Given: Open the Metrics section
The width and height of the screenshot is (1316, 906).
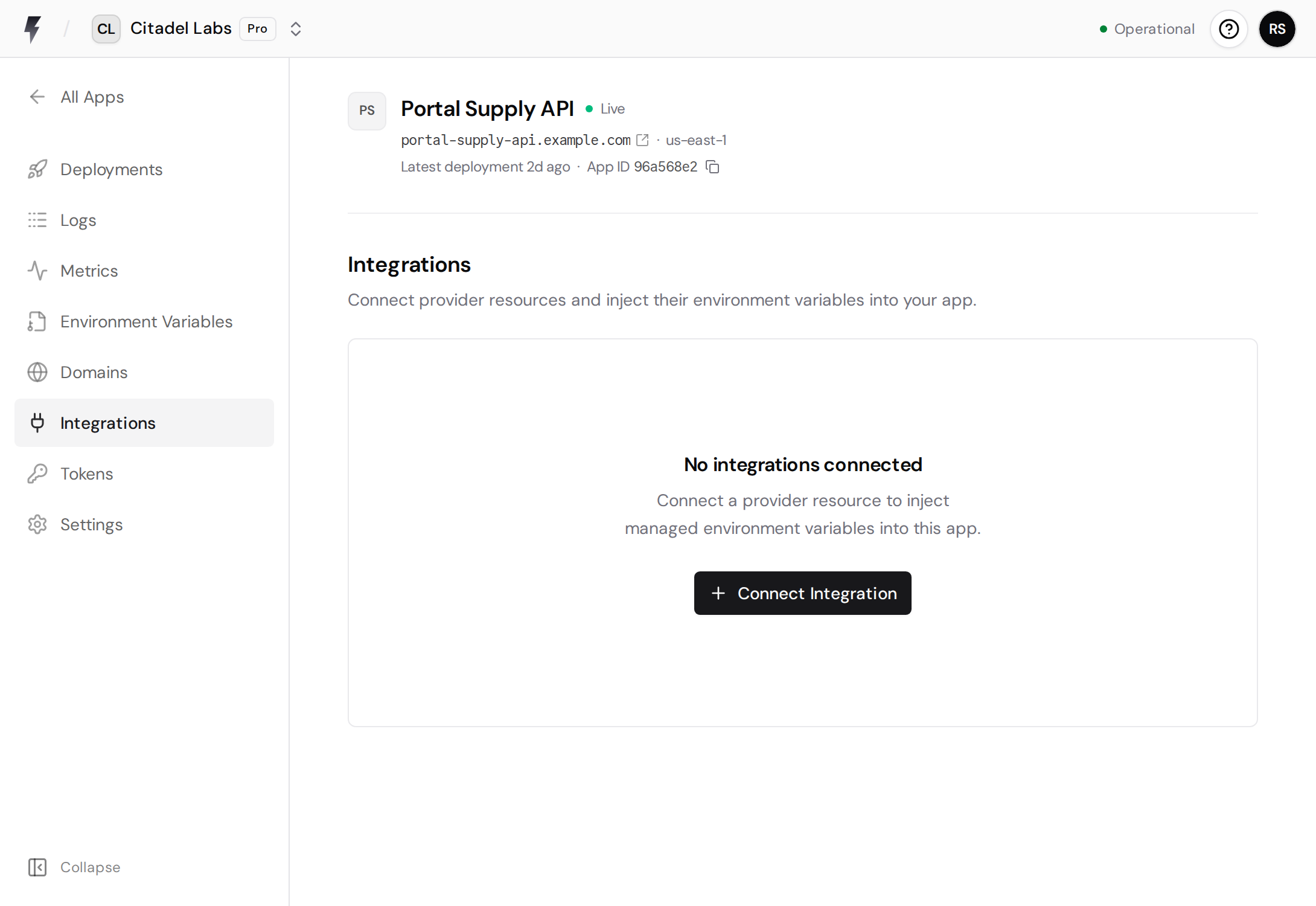Looking at the screenshot, I should coord(144,271).
